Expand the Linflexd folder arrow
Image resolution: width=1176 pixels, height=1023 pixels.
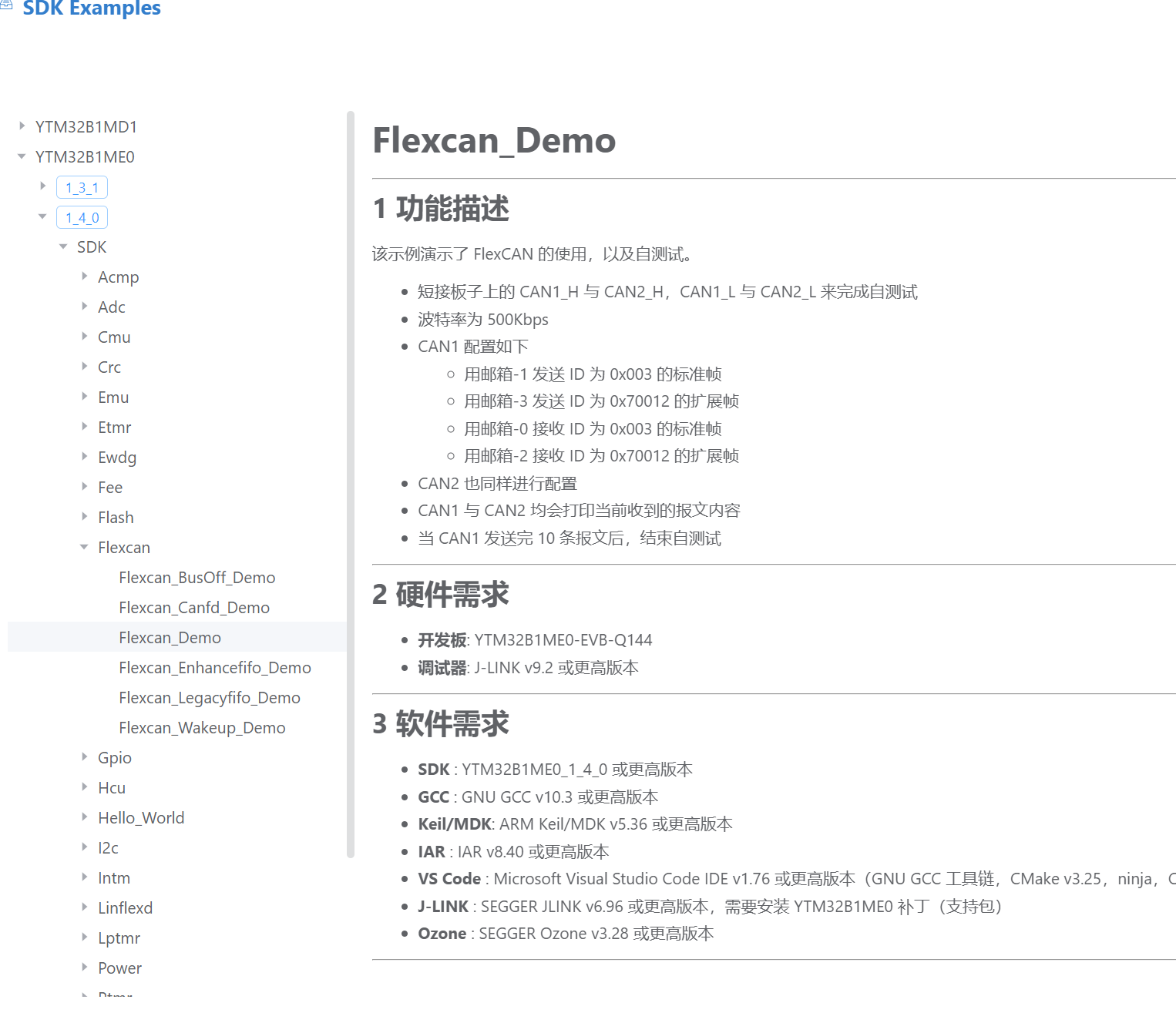pos(85,907)
